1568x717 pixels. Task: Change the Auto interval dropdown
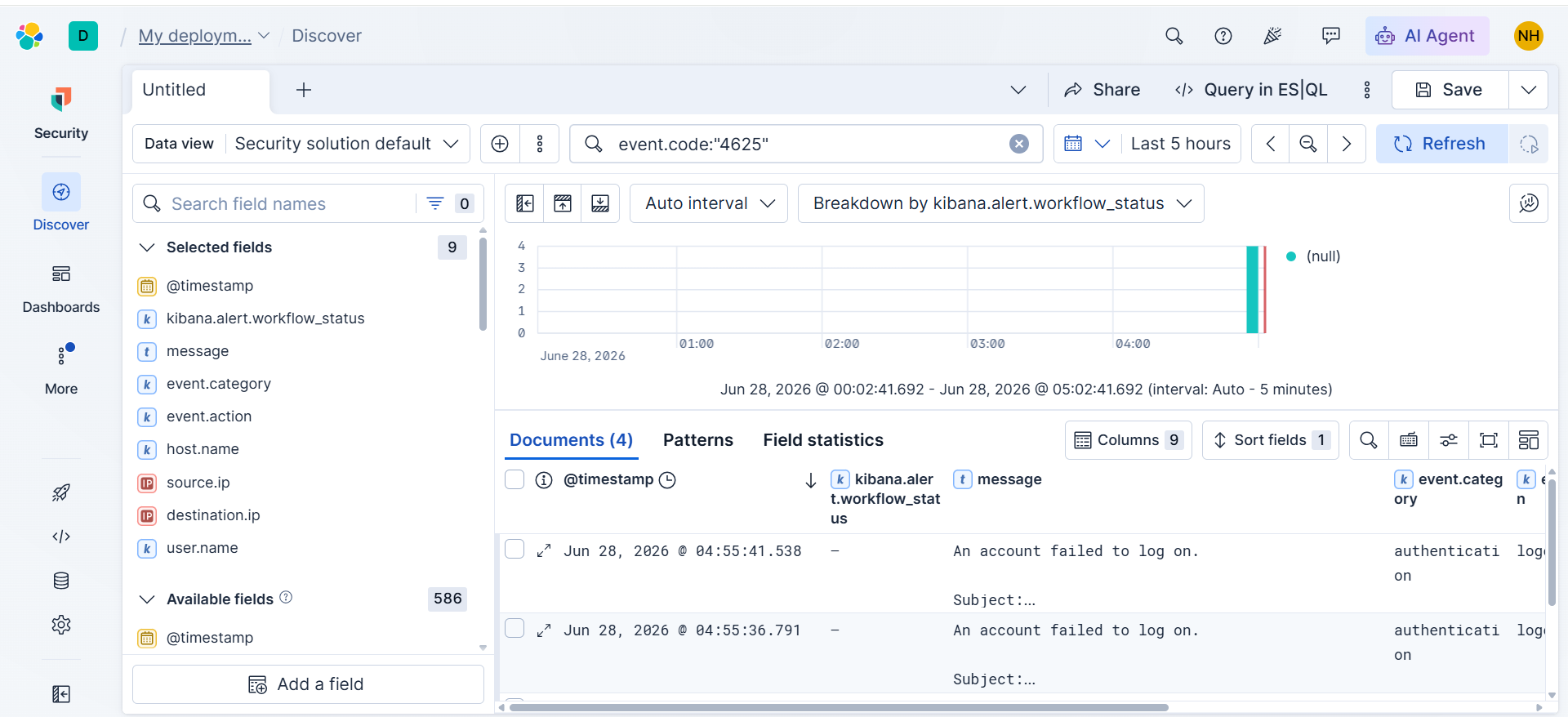point(709,203)
